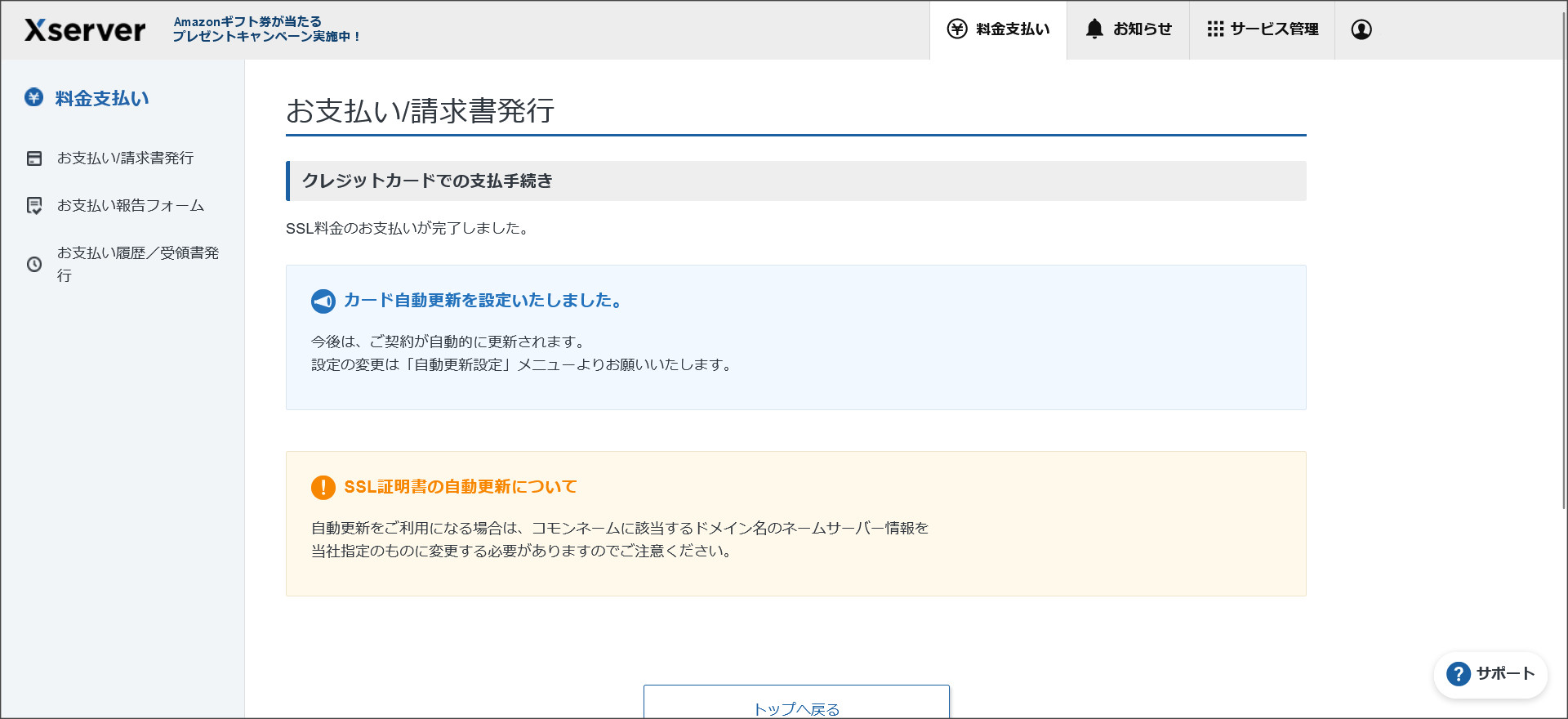Image resolution: width=1568 pixels, height=719 pixels.
Task: Click the Xserver logo
Action: pyautogui.click(x=85, y=30)
